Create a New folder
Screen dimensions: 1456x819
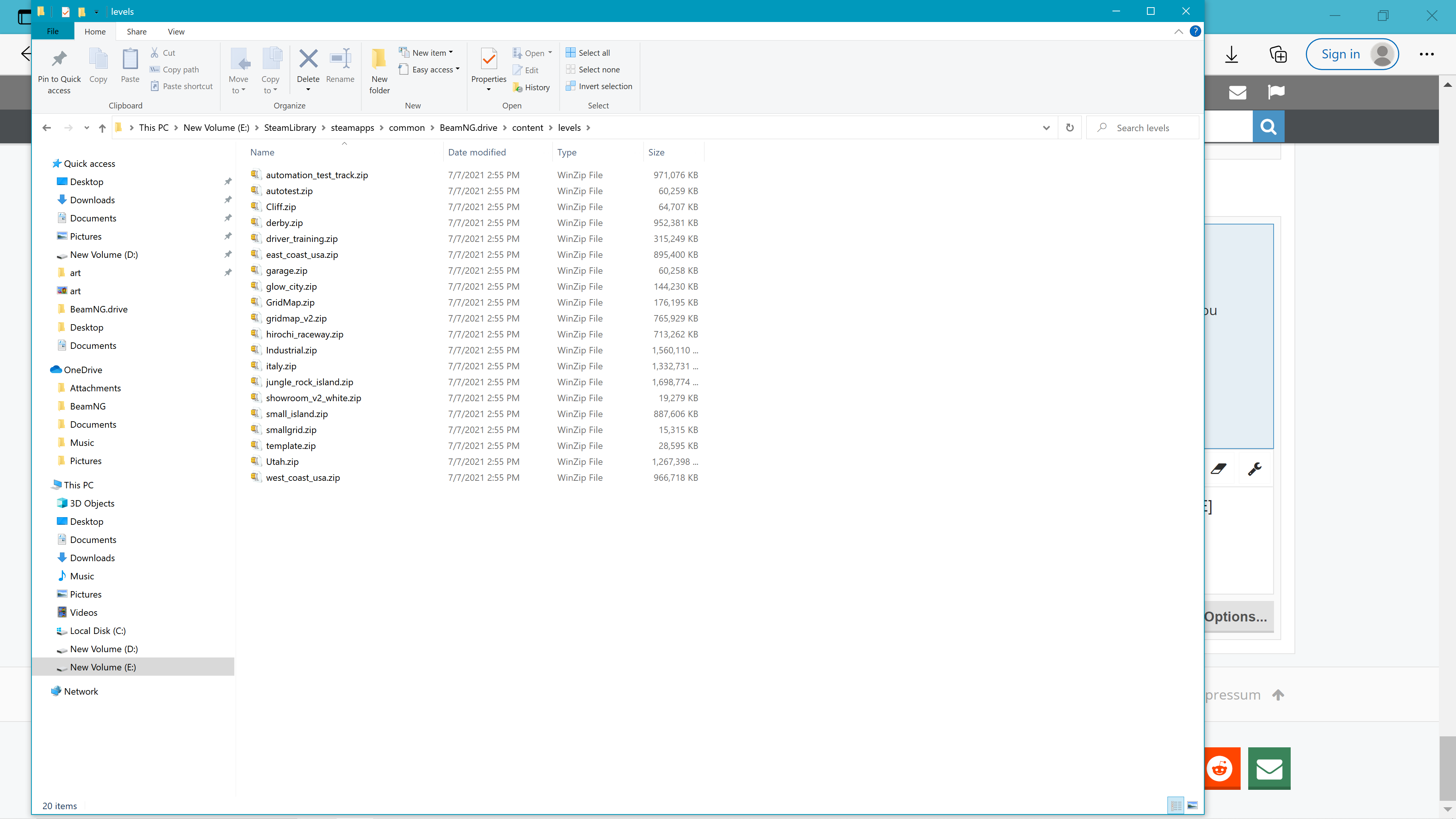(379, 71)
